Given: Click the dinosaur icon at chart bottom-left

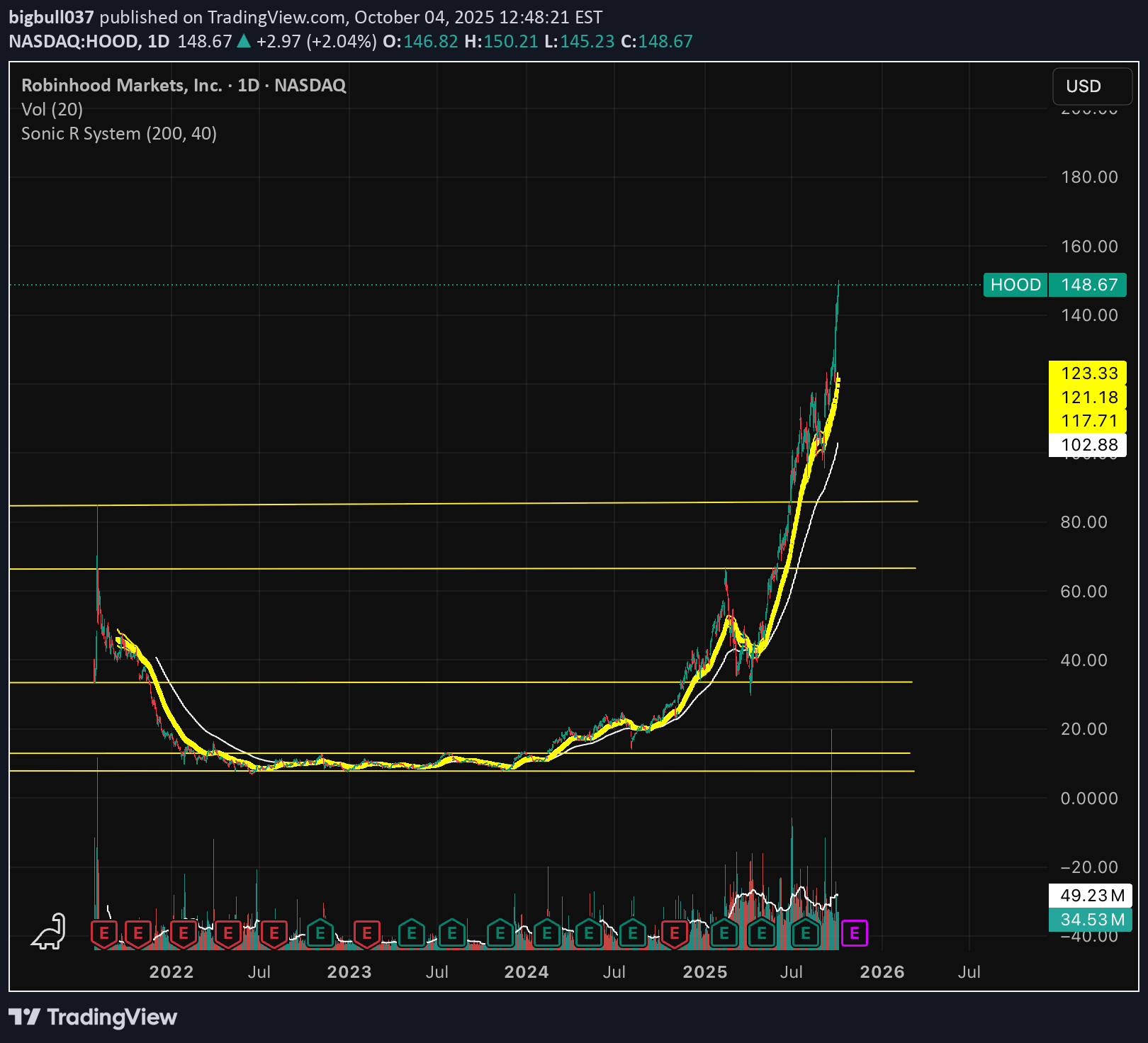Looking at the screenshot, I should coord(49,932).
